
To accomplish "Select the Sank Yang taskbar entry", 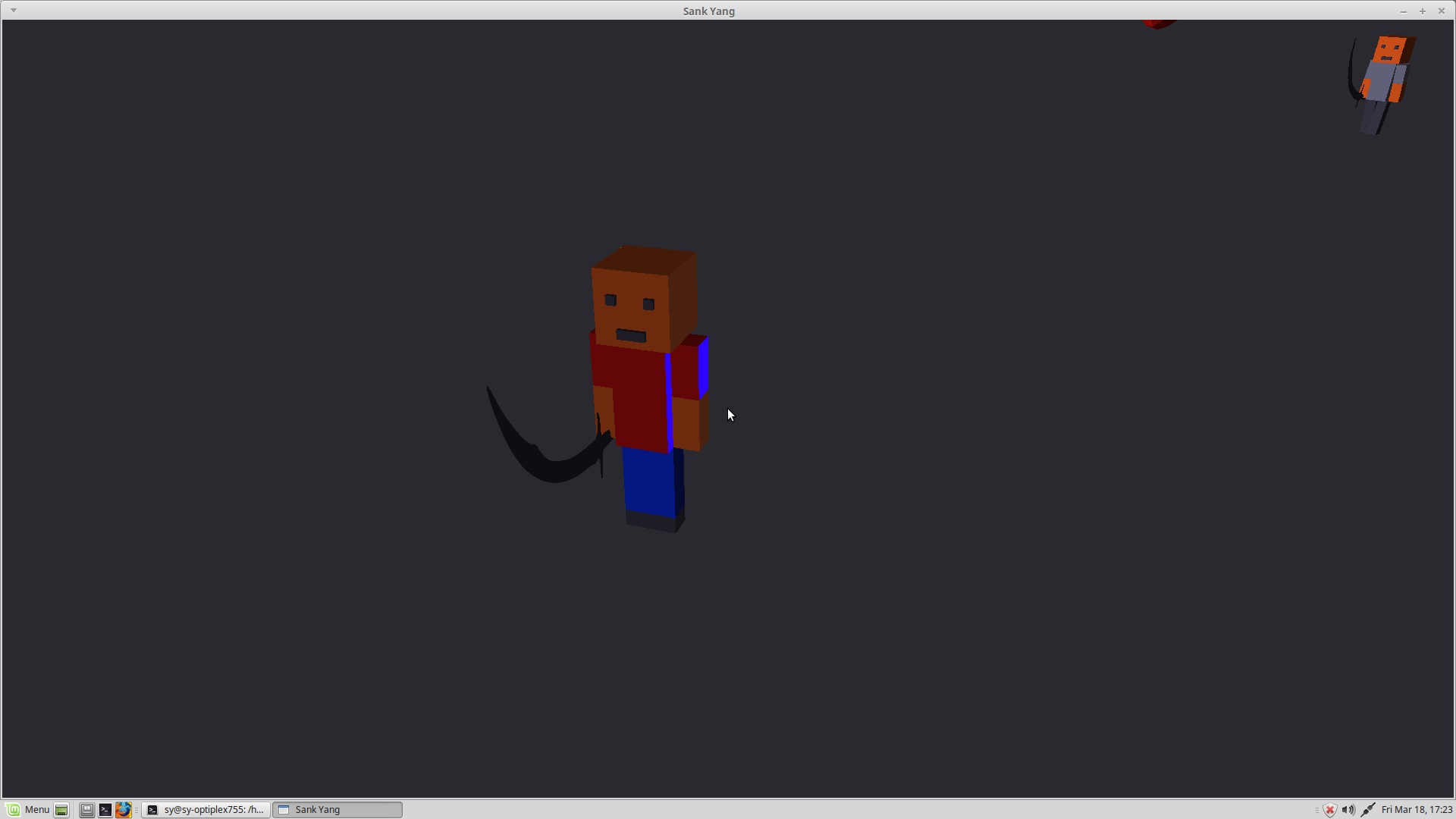I will coord(337,810).
